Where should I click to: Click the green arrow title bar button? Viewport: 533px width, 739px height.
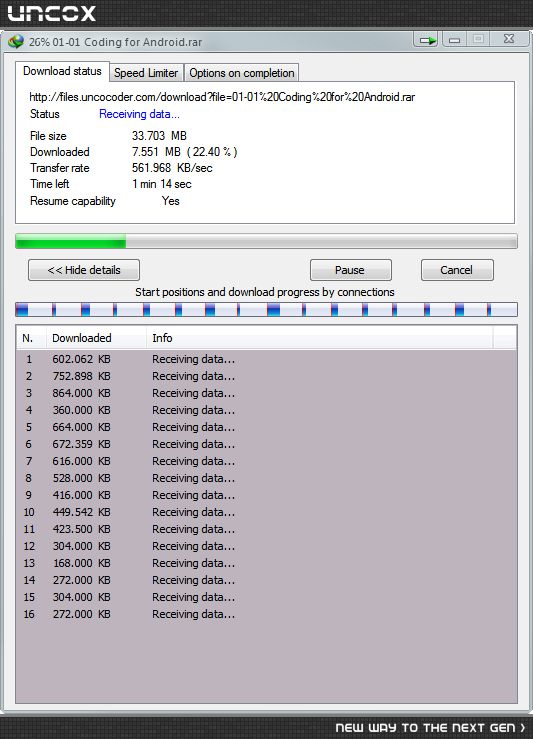tap(428, 41)
